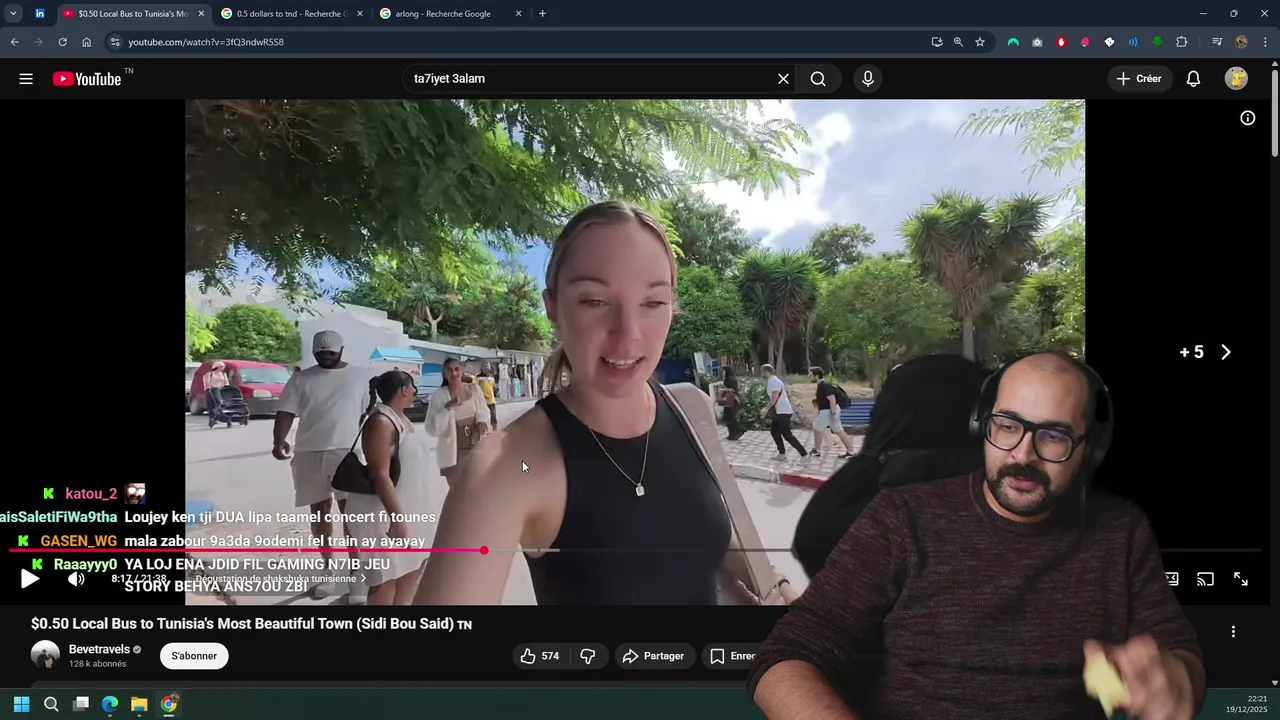Viewport: 1280px width, 720px height.
Task: Reload the current page
Action: tap(62, 42)
